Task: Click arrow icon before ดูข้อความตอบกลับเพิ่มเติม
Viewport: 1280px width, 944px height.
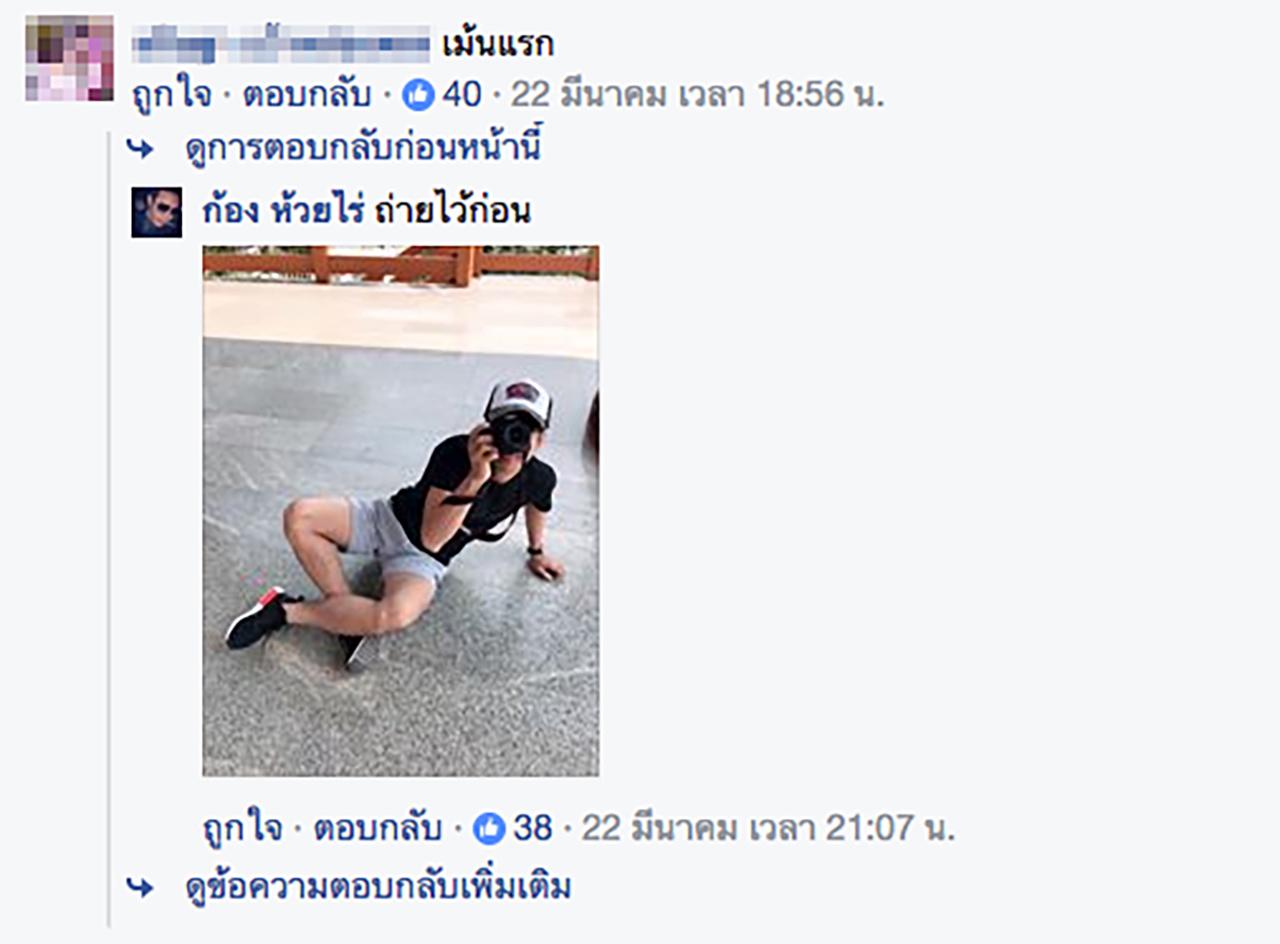Action: pyautogui.click(x=141, y=887)
